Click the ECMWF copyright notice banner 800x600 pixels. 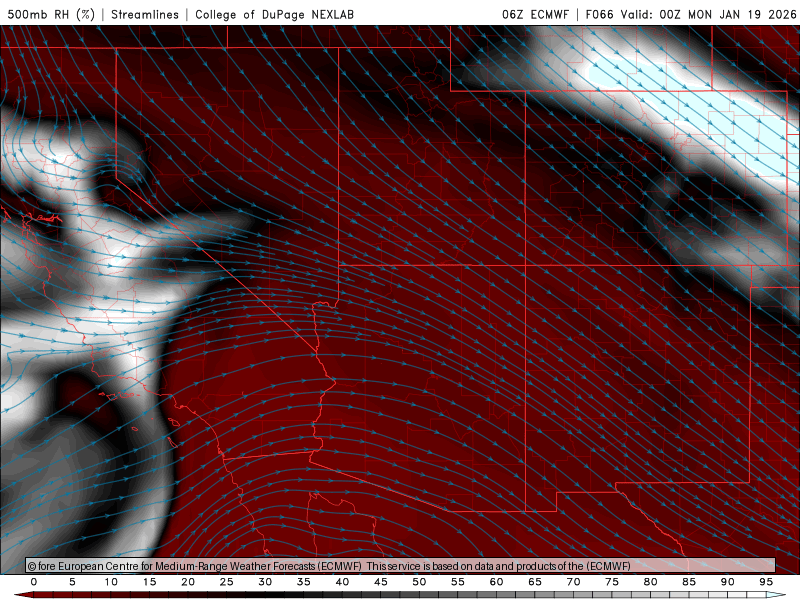click(x=401, y=566)
